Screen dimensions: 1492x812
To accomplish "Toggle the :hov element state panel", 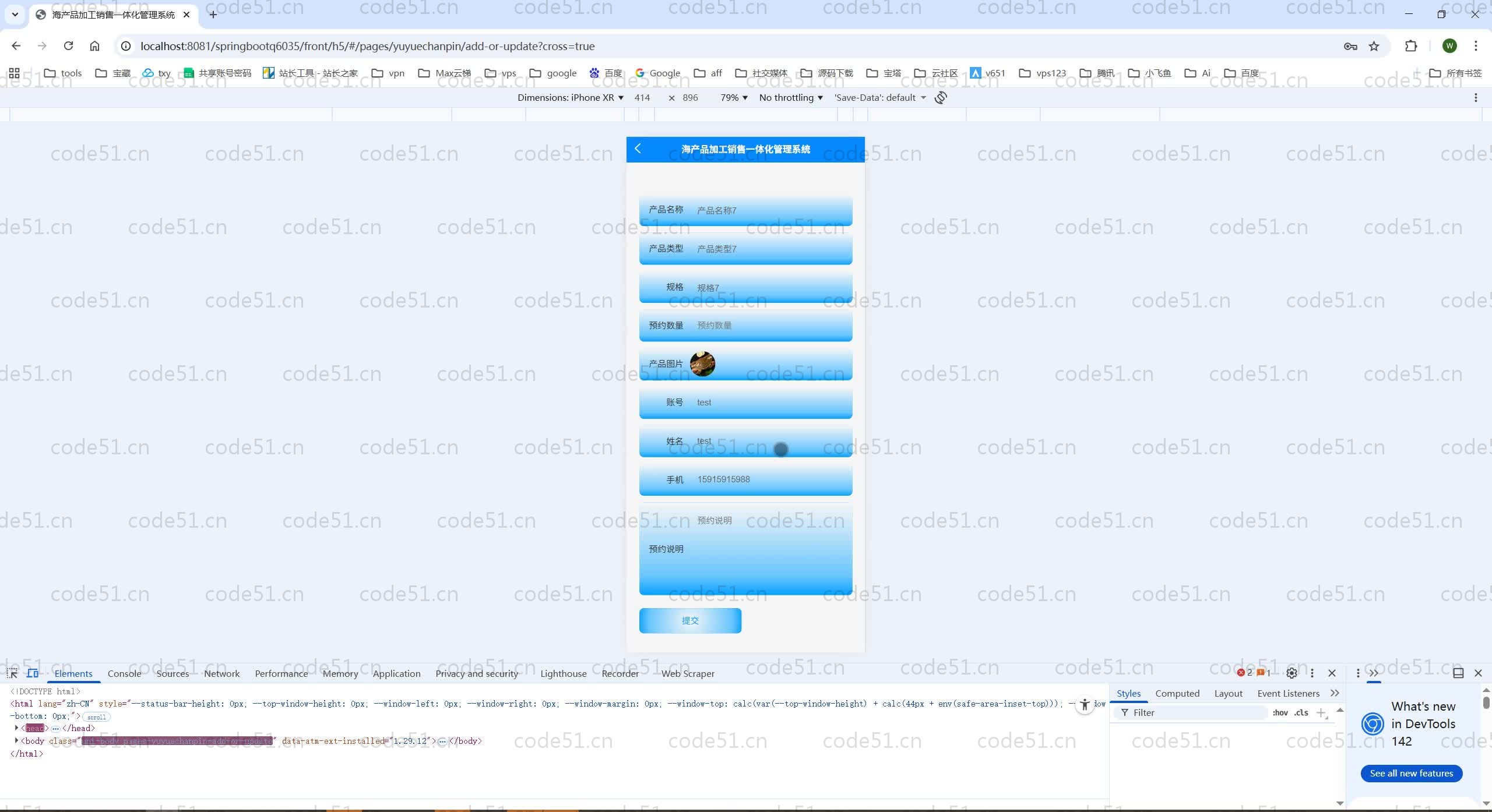I will (x=1280, y=712).
